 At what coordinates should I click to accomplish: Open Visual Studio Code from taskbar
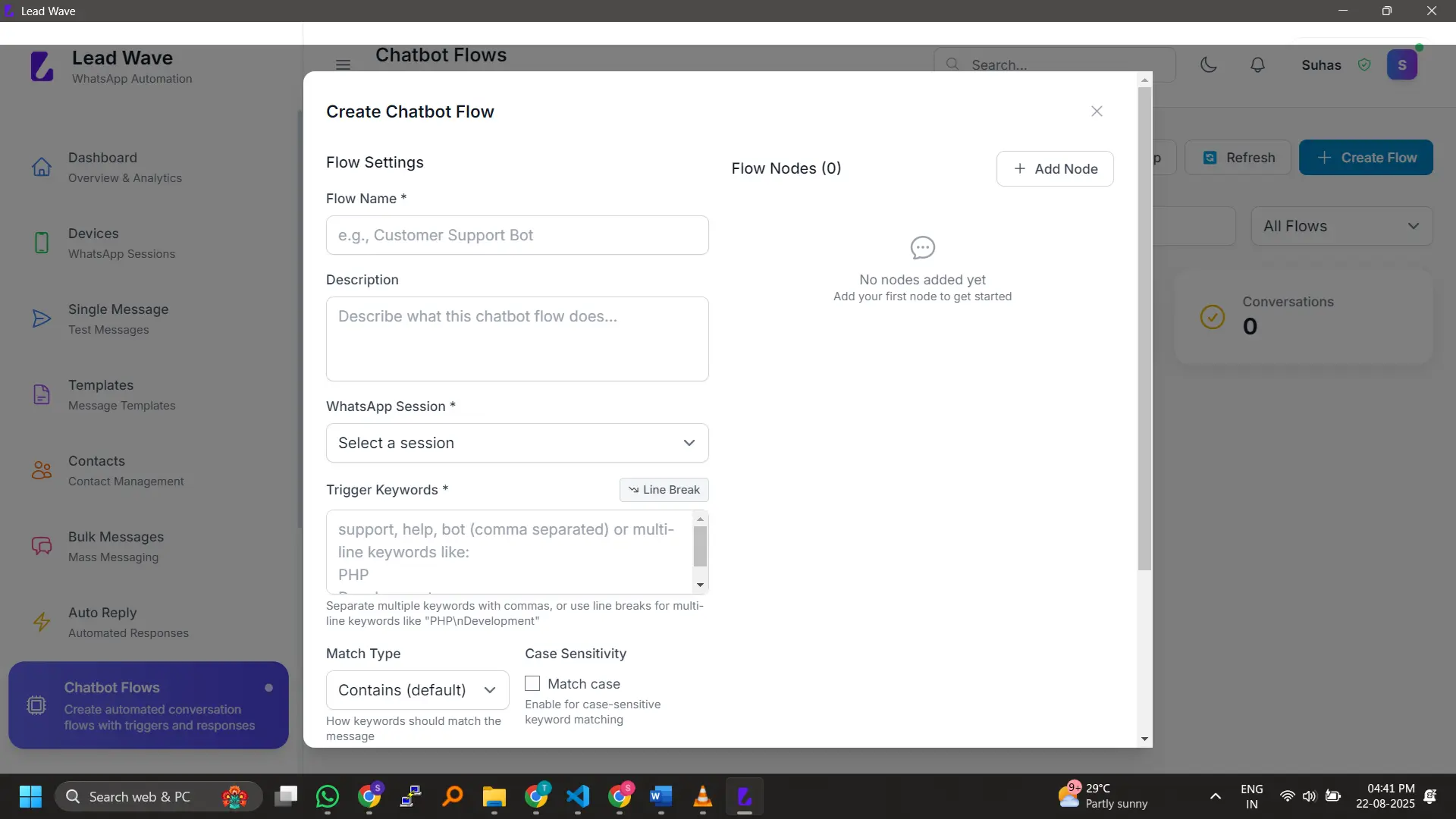coord(578,796)
